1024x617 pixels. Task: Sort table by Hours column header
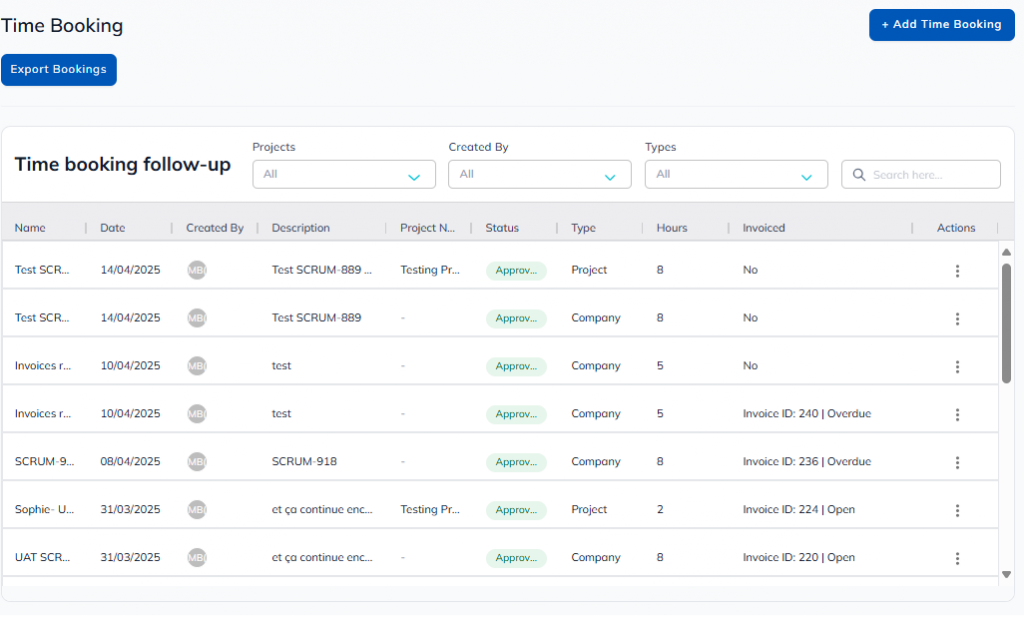[672, 228]
